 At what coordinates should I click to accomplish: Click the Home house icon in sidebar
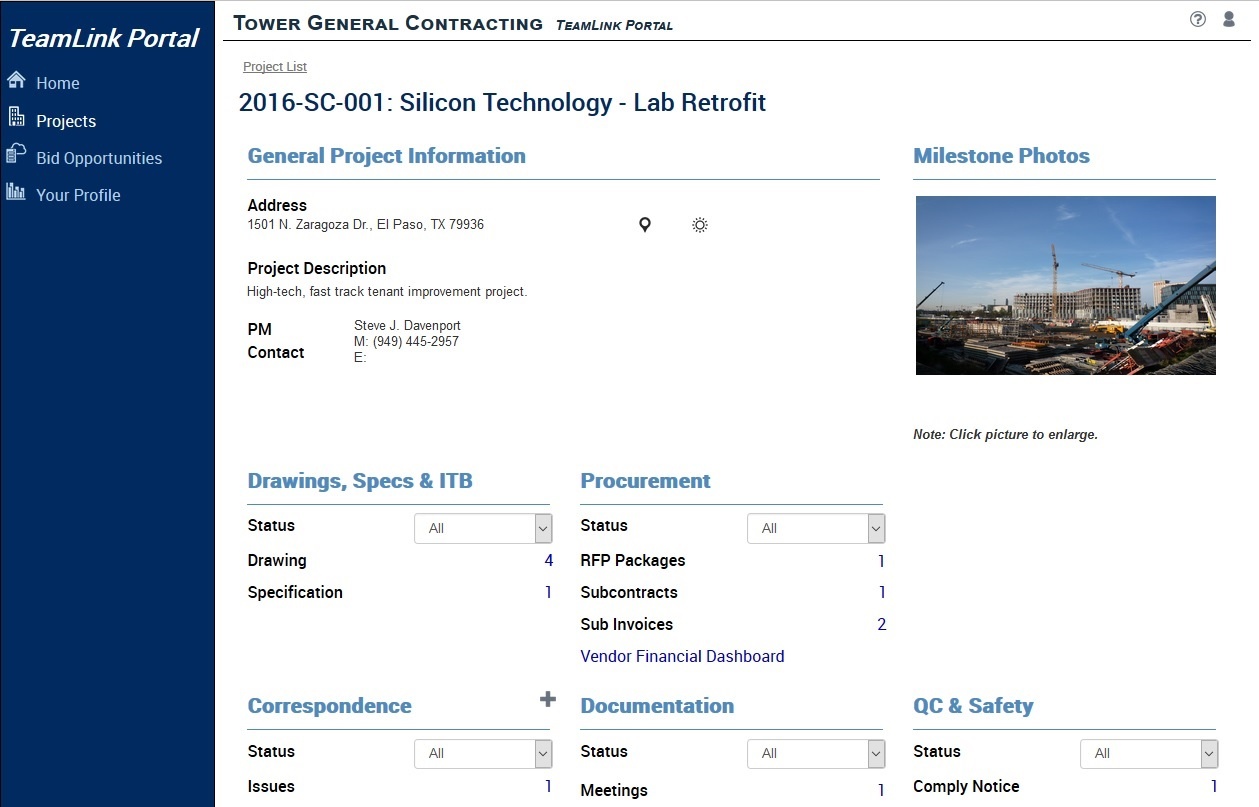click(16, 81)
